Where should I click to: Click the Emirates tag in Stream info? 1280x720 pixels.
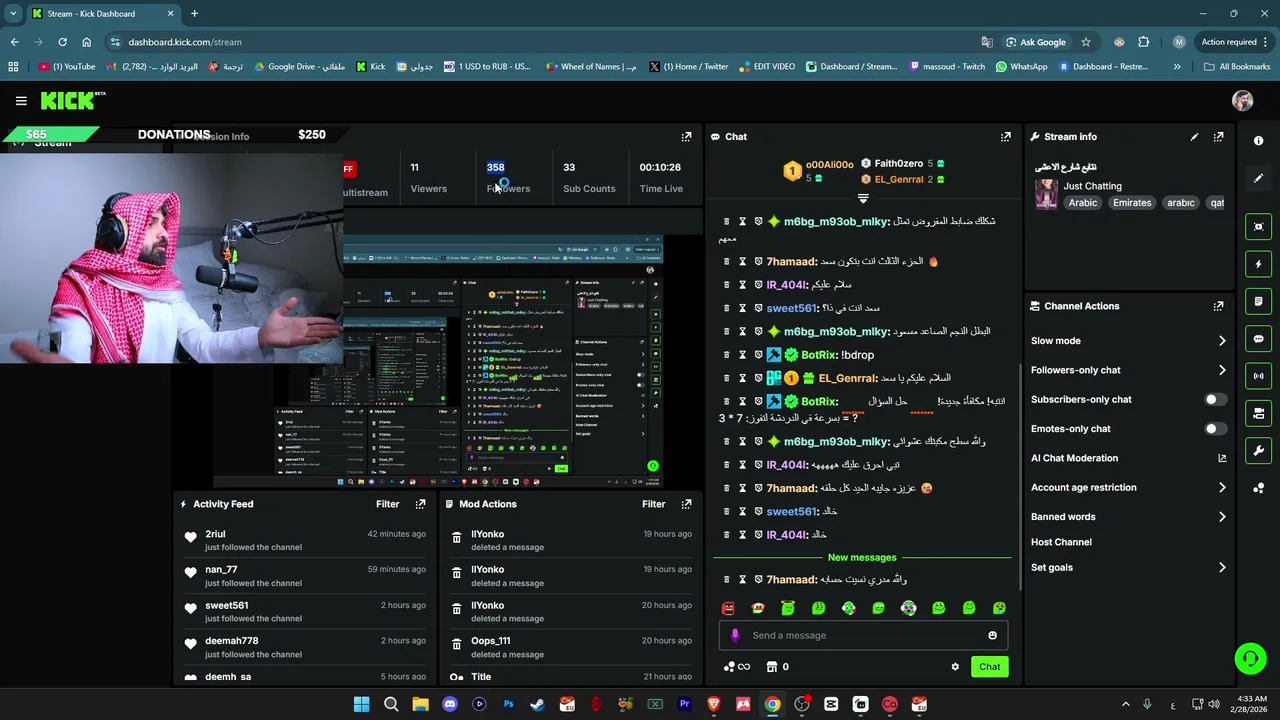(1132, 203)
